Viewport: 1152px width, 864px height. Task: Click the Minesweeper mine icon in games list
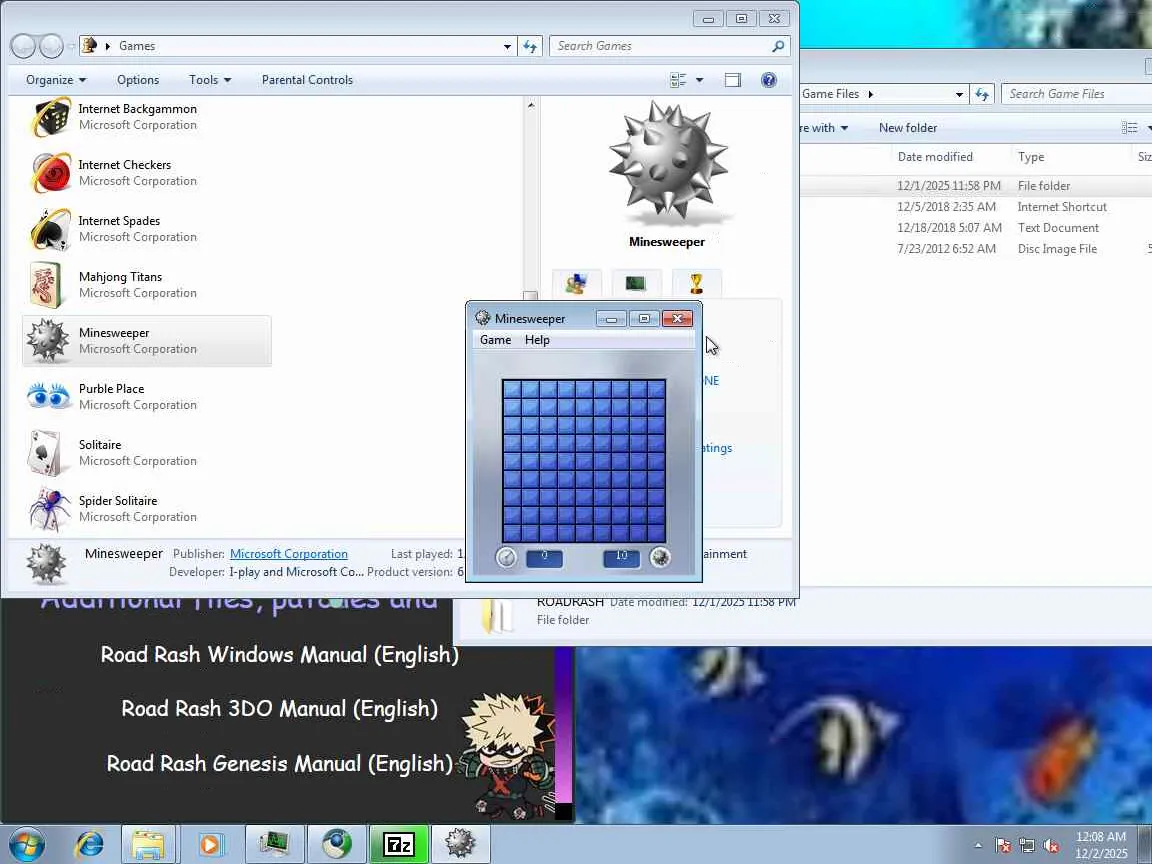(x=48, y=340)
